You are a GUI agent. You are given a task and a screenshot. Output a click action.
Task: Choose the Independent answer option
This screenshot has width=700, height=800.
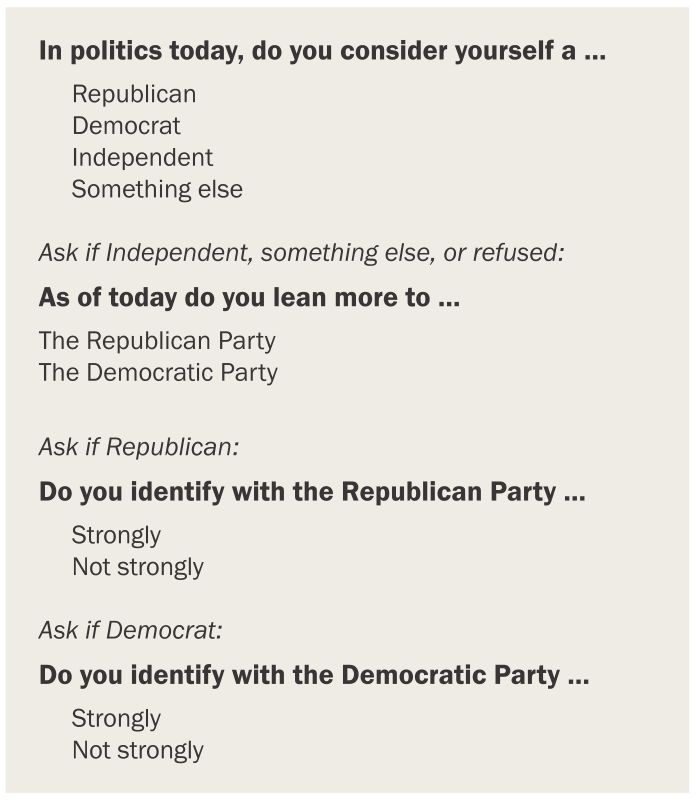point(142,157)
